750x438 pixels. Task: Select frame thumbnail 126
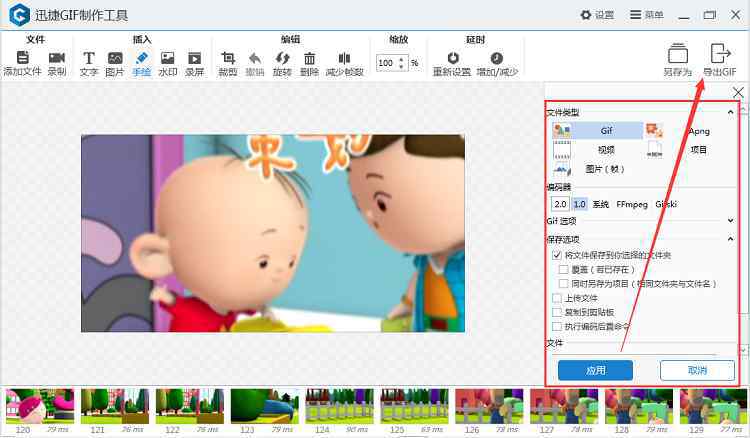pyautogui.click(x=489, y=406)
